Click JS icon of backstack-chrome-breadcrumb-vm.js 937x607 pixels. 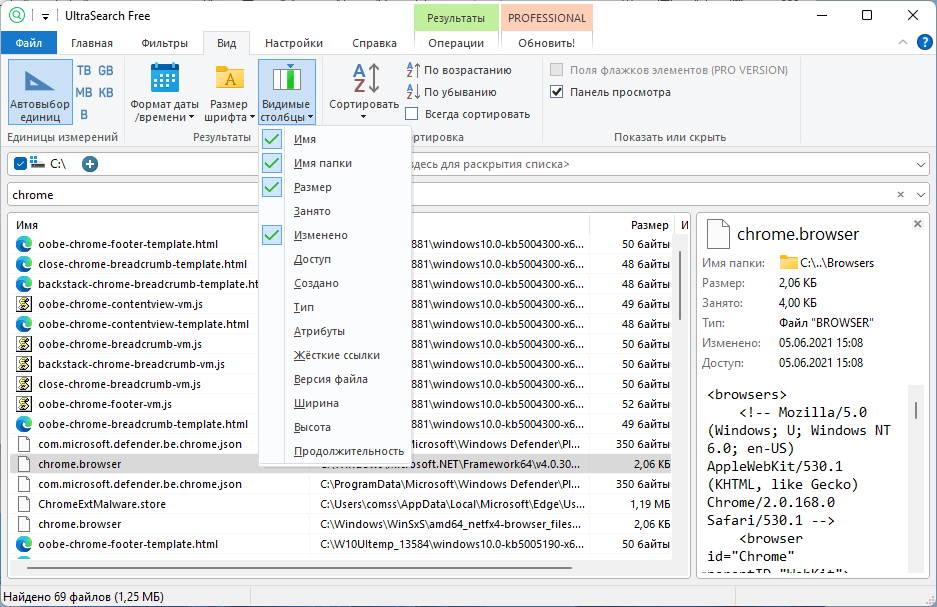coord(23,363)
